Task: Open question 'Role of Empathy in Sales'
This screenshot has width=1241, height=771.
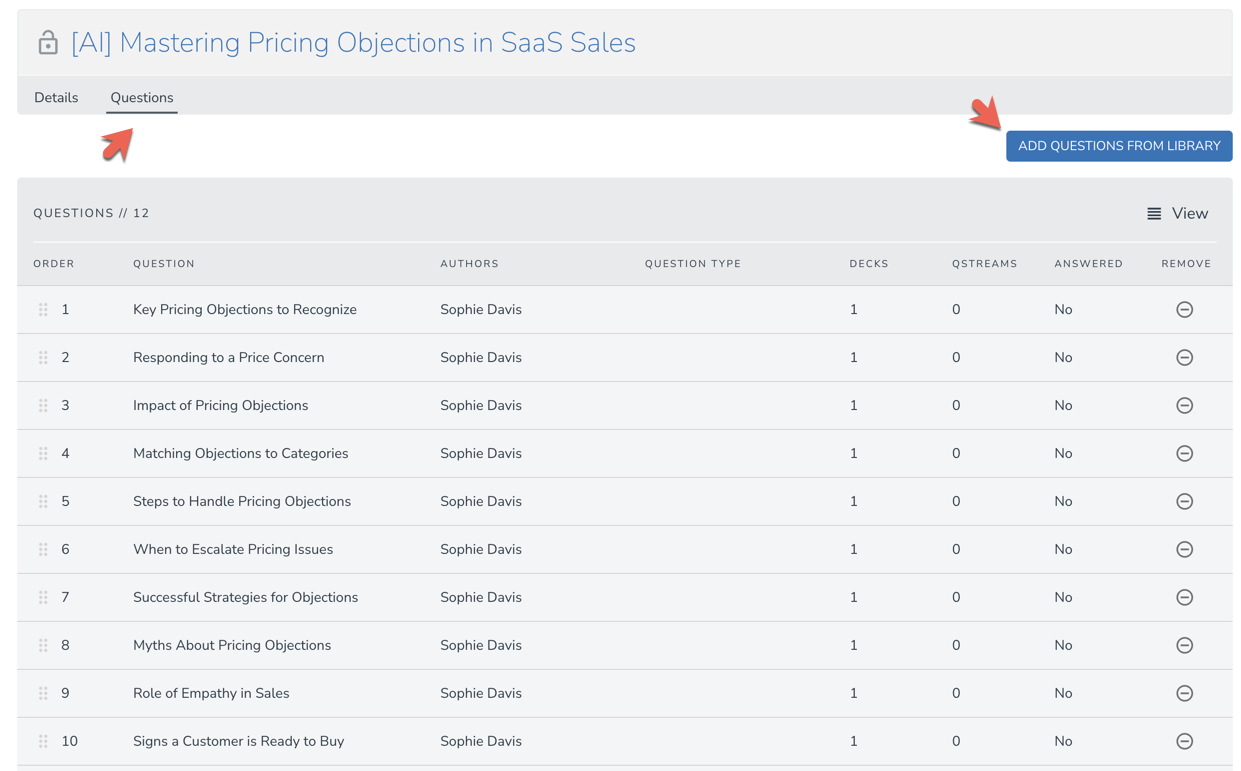Action: click(x=211, y=694)
